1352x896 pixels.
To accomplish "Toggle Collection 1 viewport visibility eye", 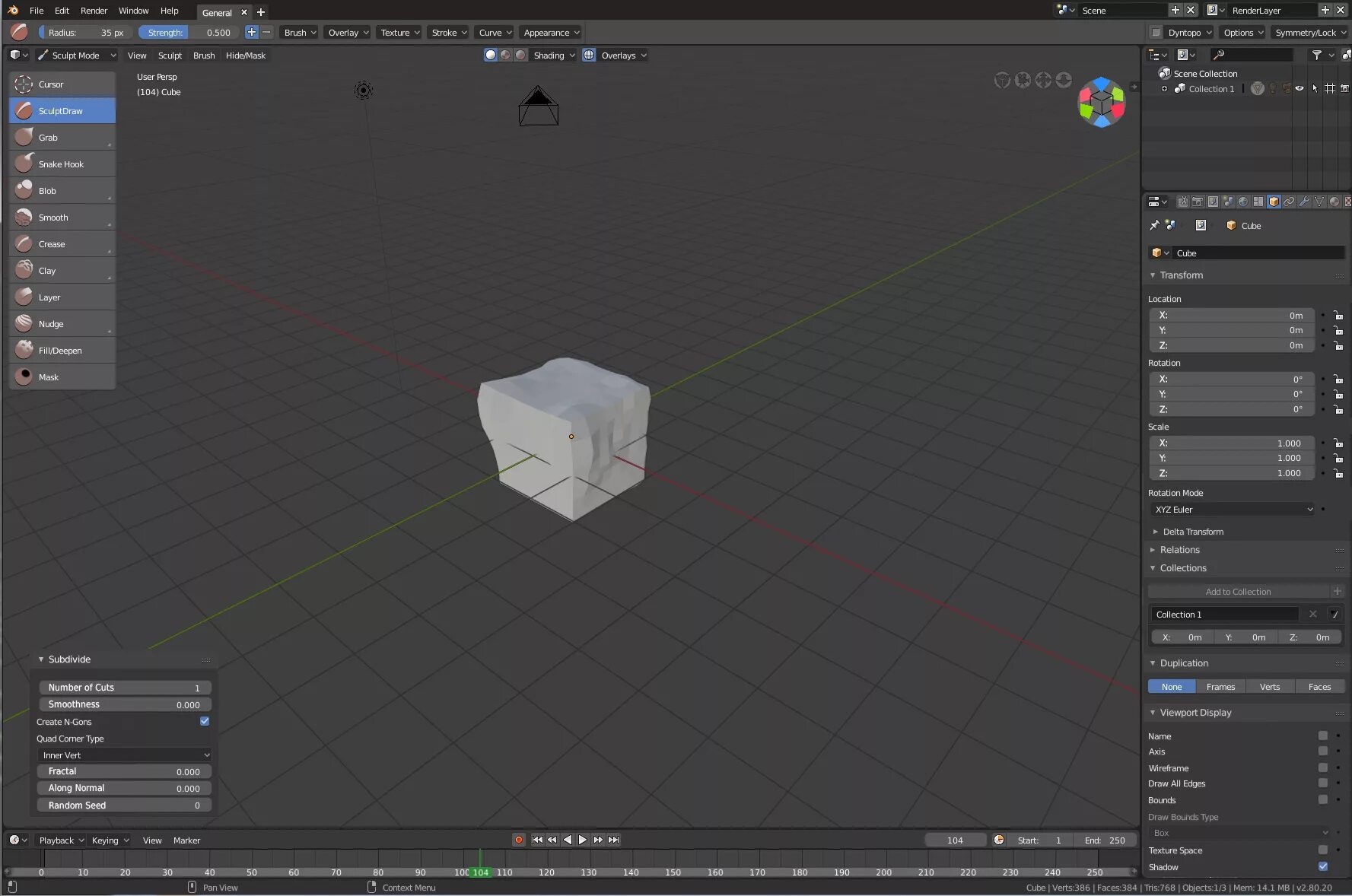I will pyautogui.click(x=1300, y=88).
